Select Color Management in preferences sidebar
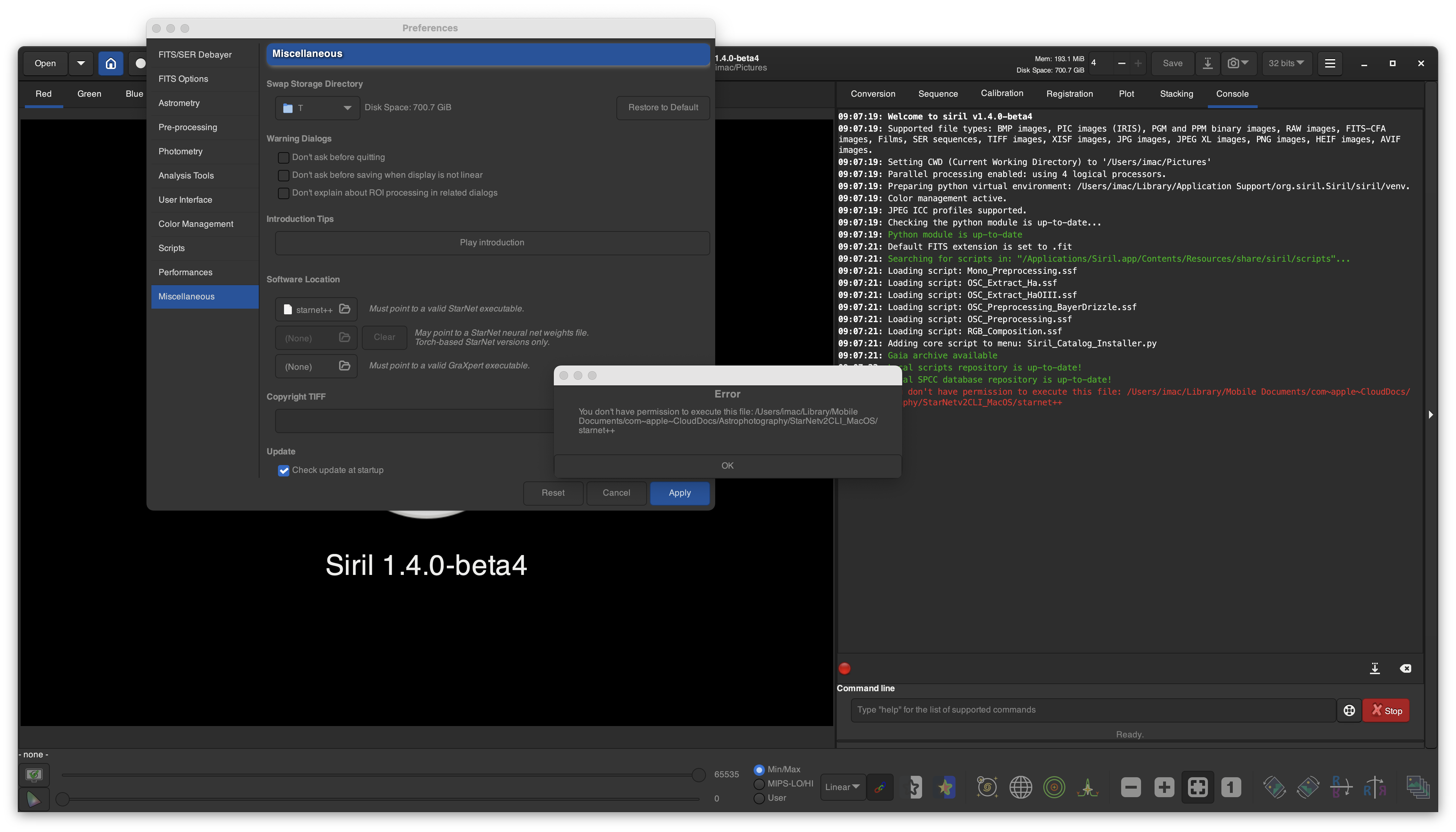The image size is (1456, 832). pyautogui.click(x=196, y=224)
